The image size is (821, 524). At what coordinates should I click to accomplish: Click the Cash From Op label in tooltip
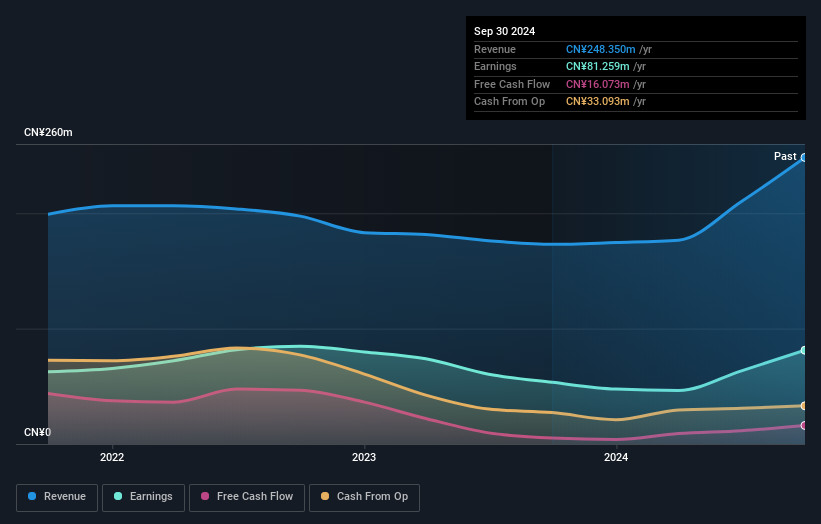tap(509, 102)
